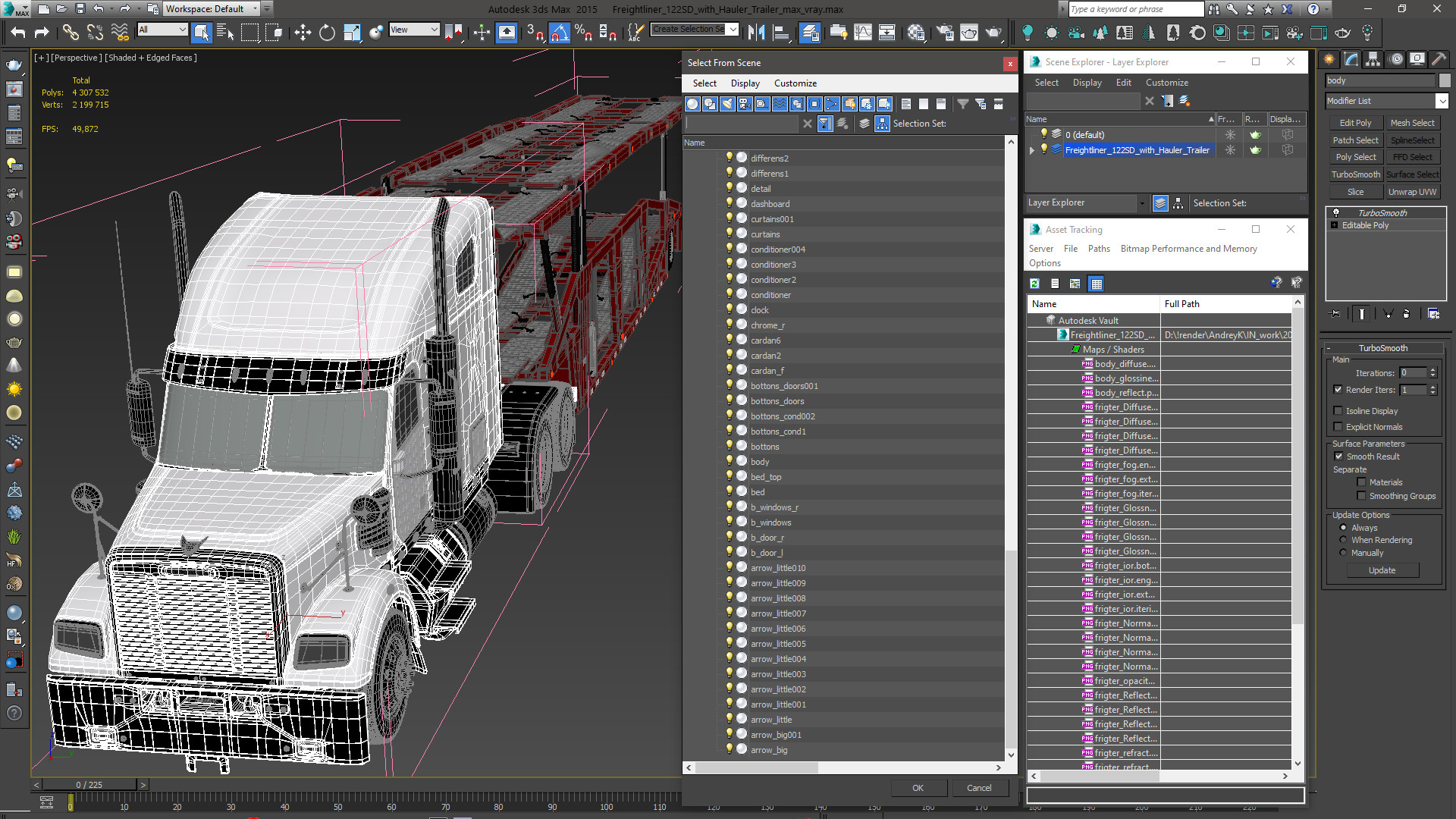
Task: Expand the Editable Poly modifier entry
Action: click(x=1335, y=225)
